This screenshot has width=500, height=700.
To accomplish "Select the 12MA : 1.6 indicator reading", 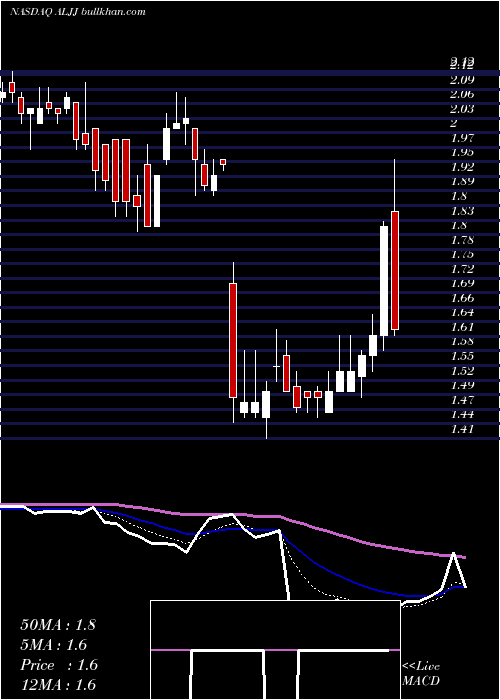I will tap(58, 685).
